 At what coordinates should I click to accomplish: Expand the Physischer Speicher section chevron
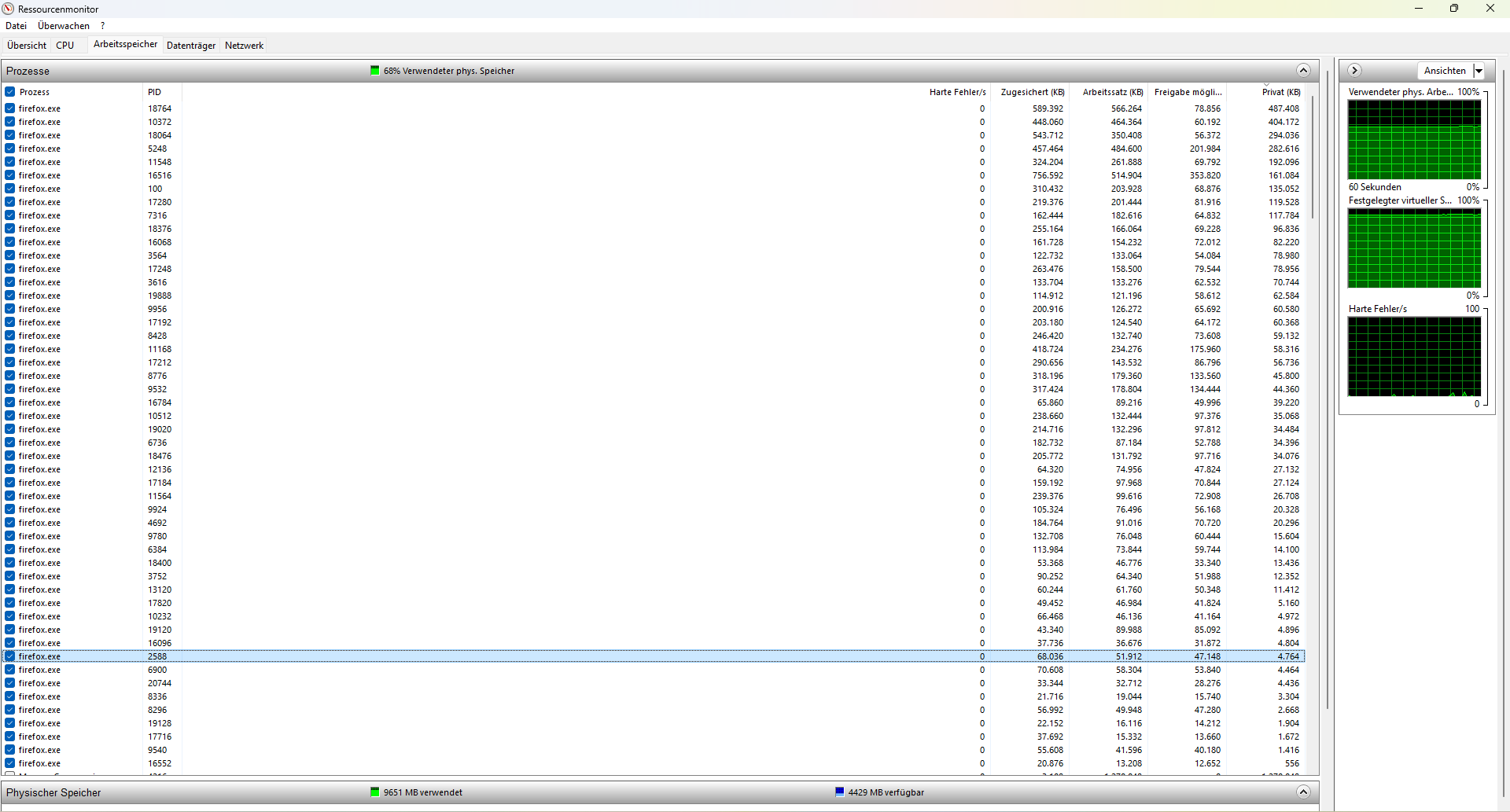(x=1303, y=792)
